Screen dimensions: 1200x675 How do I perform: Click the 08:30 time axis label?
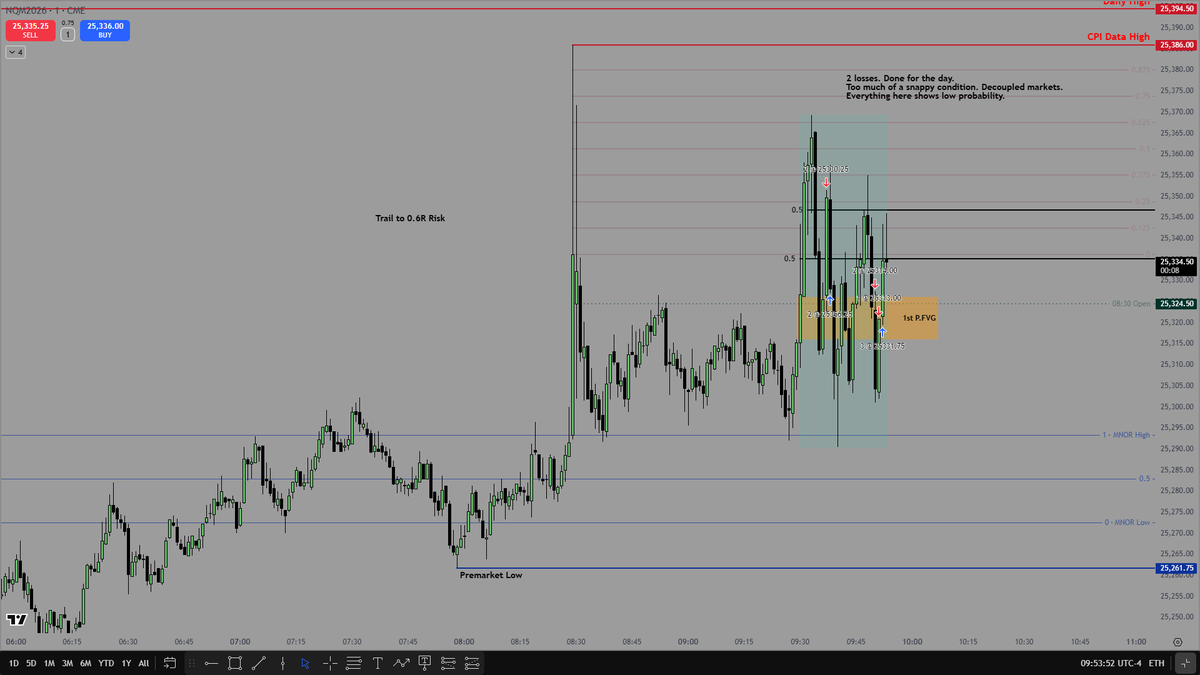pos(574,641)
